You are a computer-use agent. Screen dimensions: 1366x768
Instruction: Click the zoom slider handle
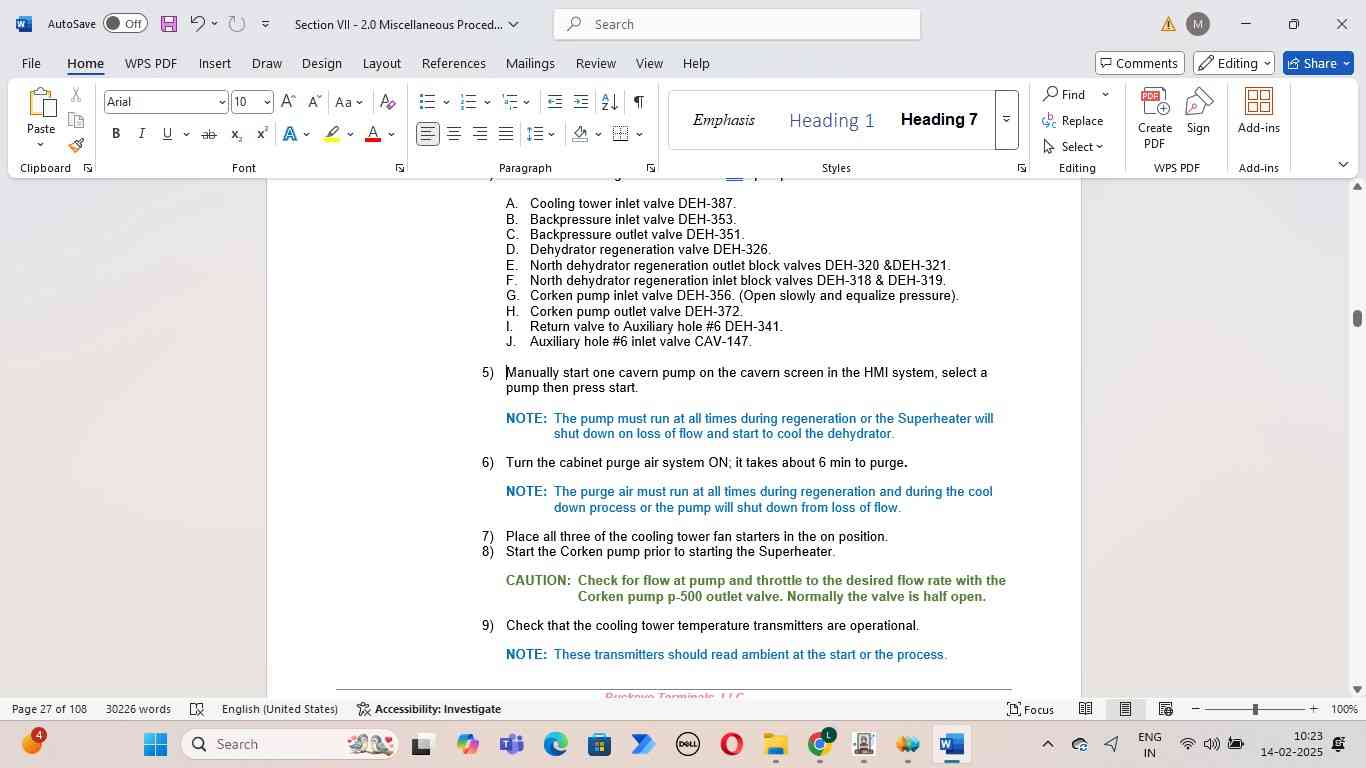1255,709
